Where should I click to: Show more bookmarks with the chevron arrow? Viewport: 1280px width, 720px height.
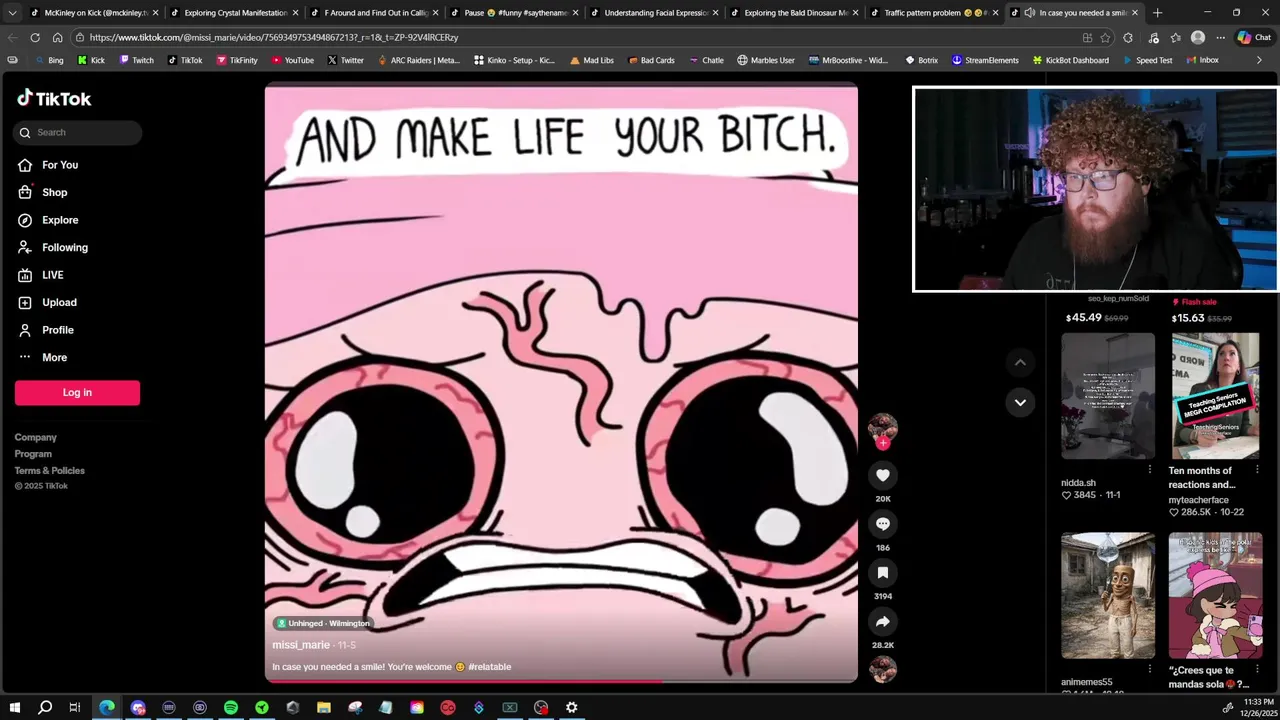1259,60
